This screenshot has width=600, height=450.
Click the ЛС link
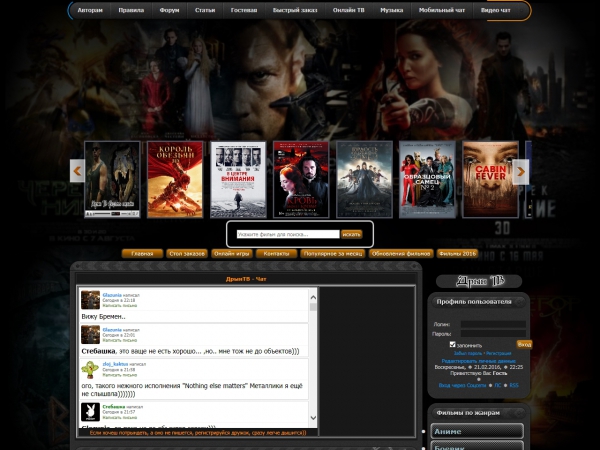497,385
